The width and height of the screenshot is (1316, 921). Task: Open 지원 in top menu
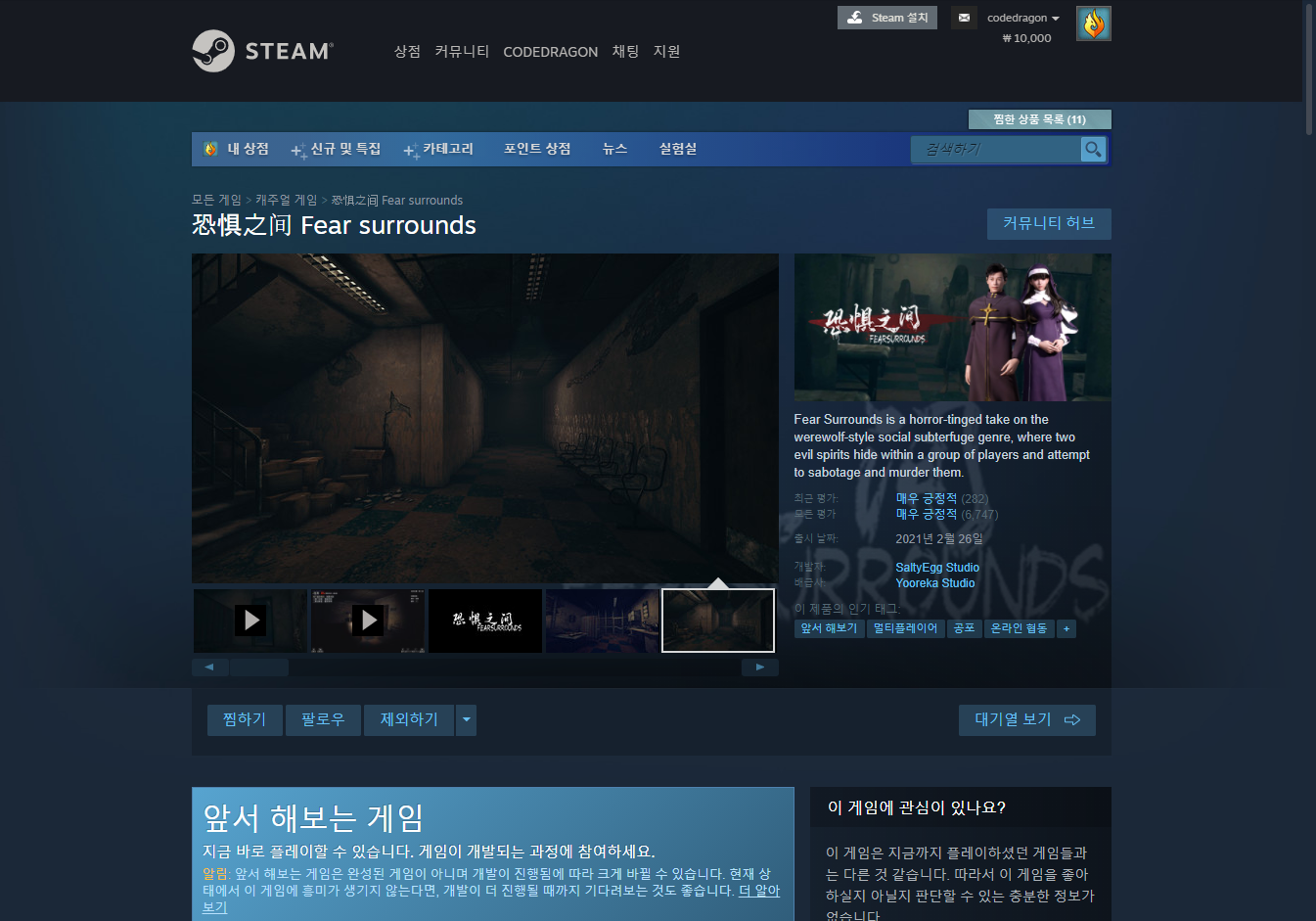[x=666, y=52]
